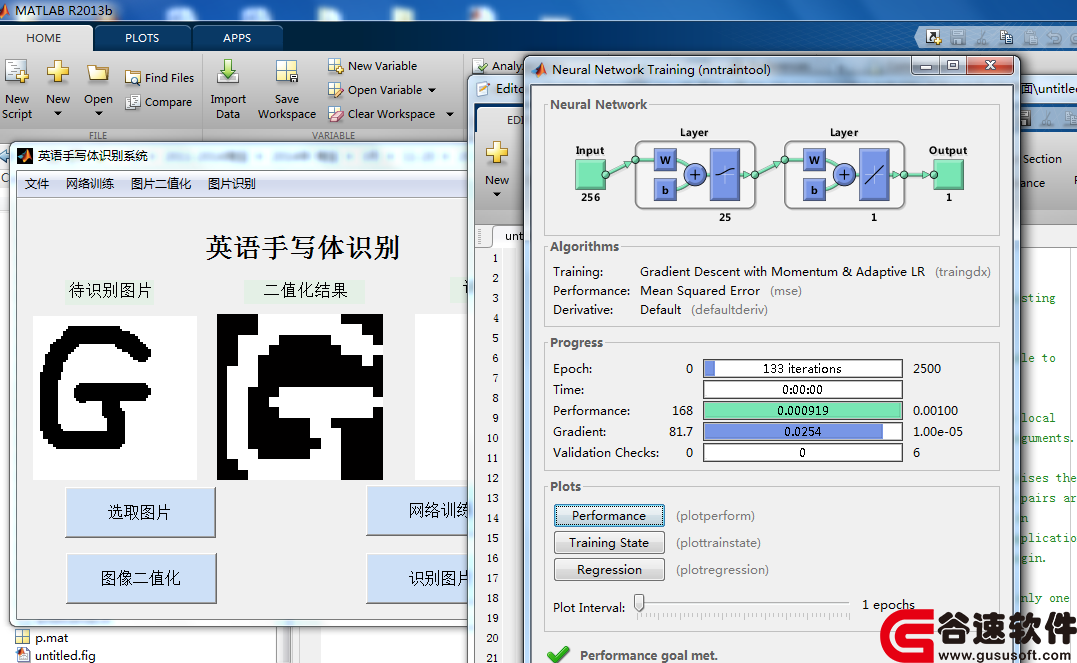Switch to the HOME ribbon tab
Viewport: 1077px width, 663px height.
tap(44, 38)
